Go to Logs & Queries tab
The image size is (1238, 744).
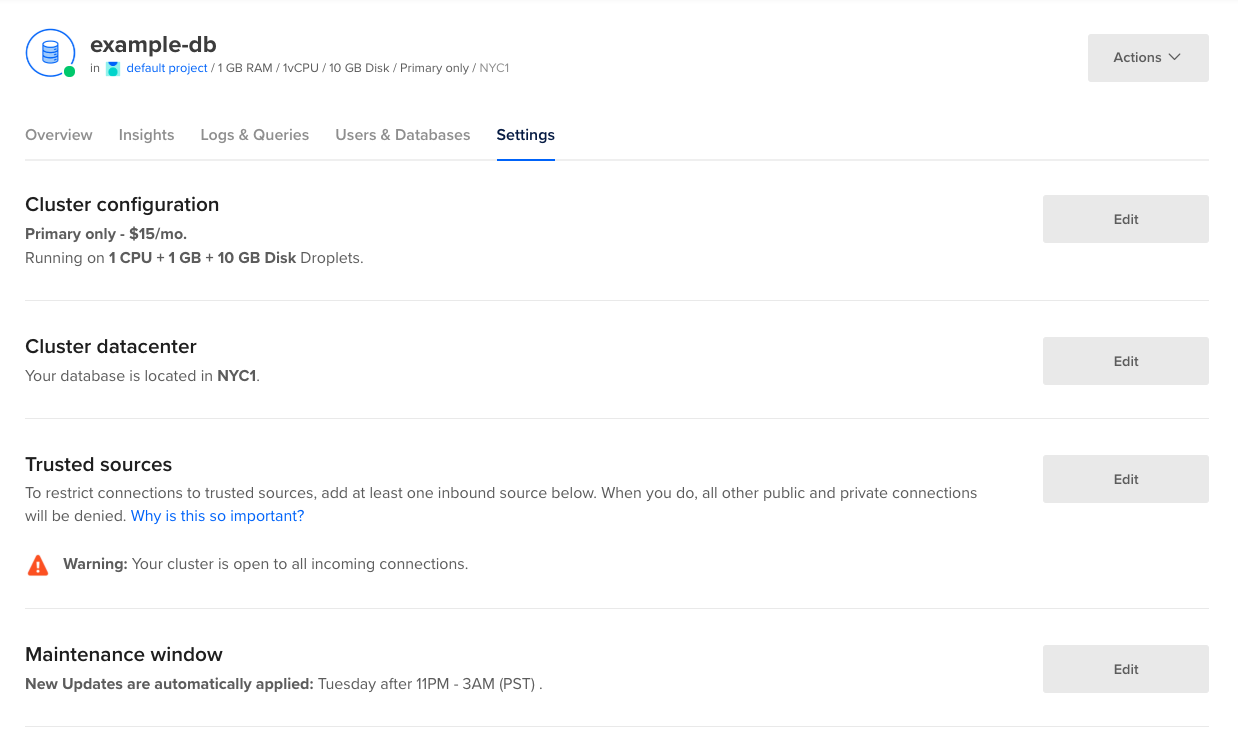point(255,135)
